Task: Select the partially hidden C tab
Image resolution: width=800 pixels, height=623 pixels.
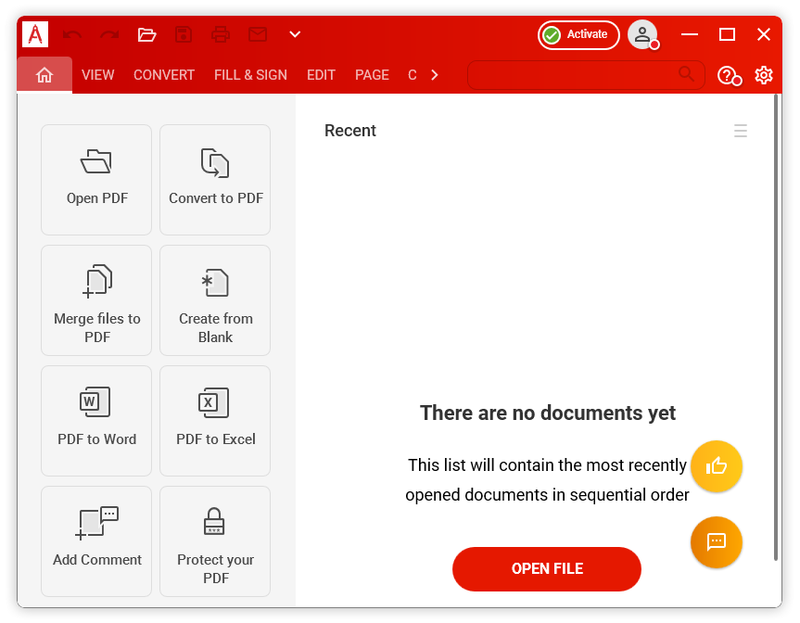Action: tap(412, 75)
